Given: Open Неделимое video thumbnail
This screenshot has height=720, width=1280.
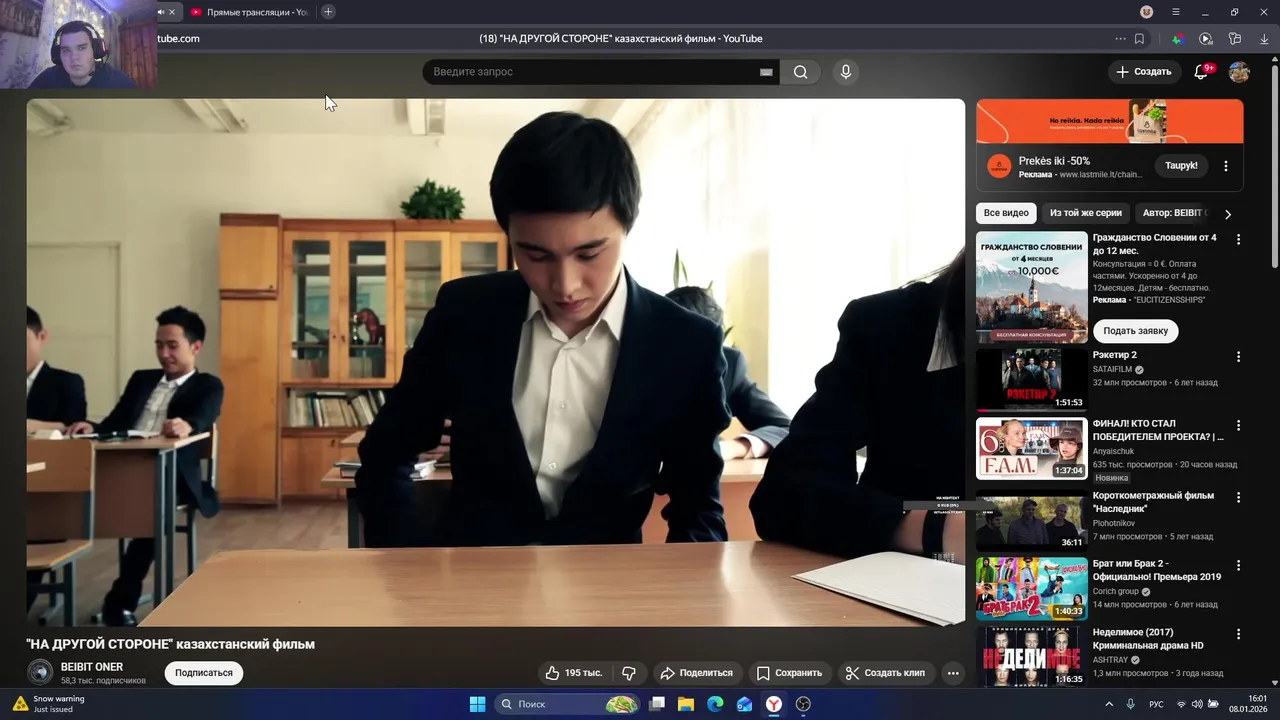Looking at the screenshot, I should (x=1031, y=657).
